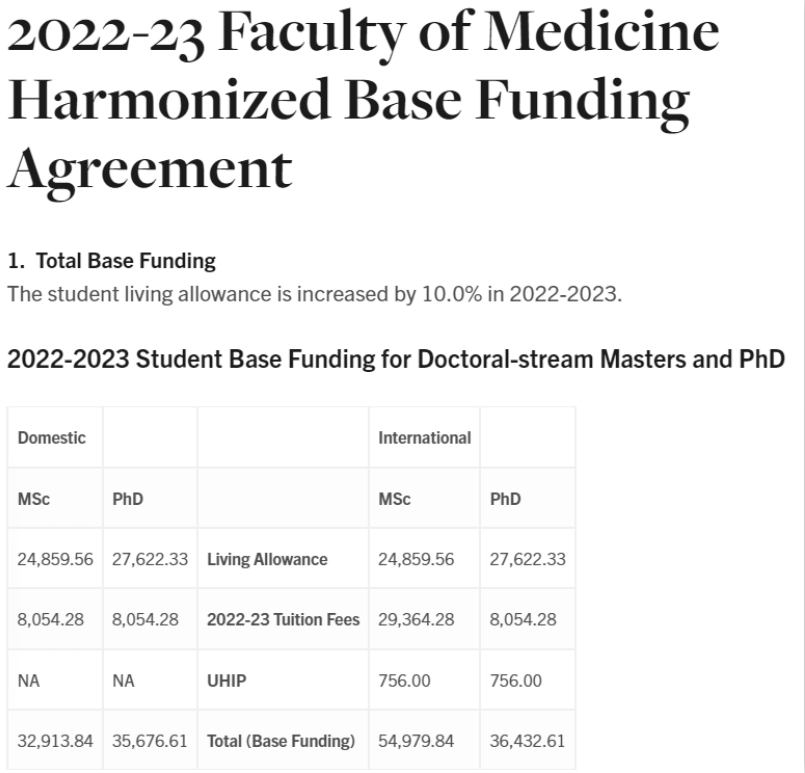Click the "2022-2023 Student Base Funding" table heading

[x=395, y=360]
